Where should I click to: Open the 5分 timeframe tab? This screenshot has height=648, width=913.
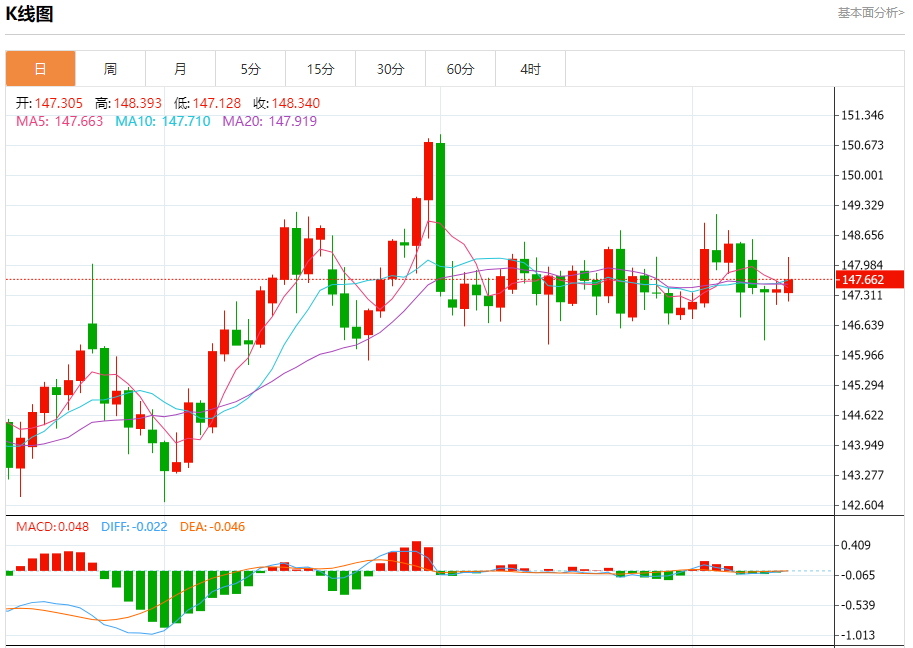pos(250,69)
